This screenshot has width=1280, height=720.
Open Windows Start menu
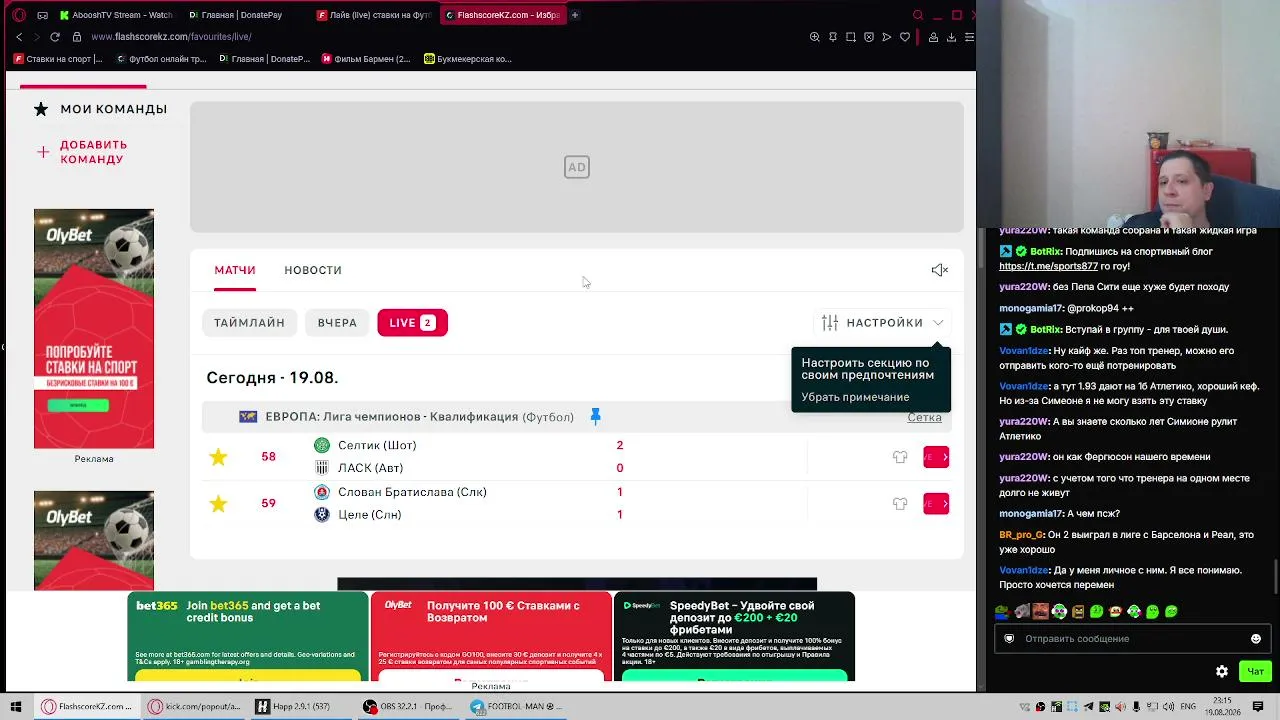pyautogui.click(x=16, y=707)
